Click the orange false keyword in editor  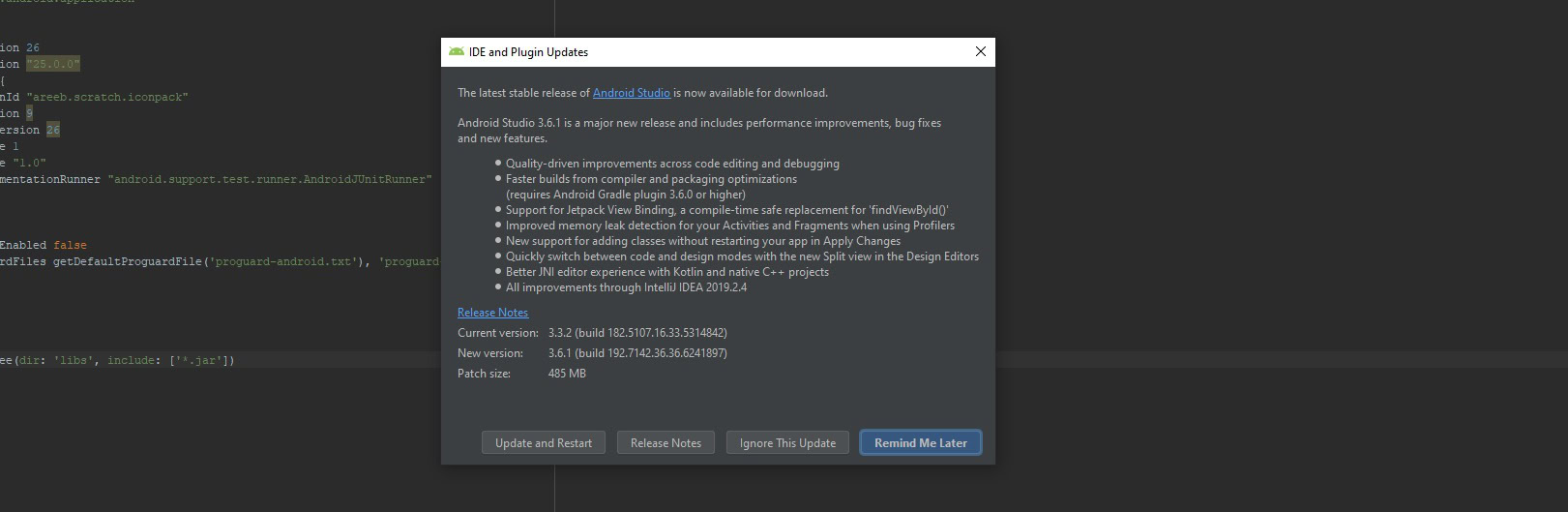point(70,245)
